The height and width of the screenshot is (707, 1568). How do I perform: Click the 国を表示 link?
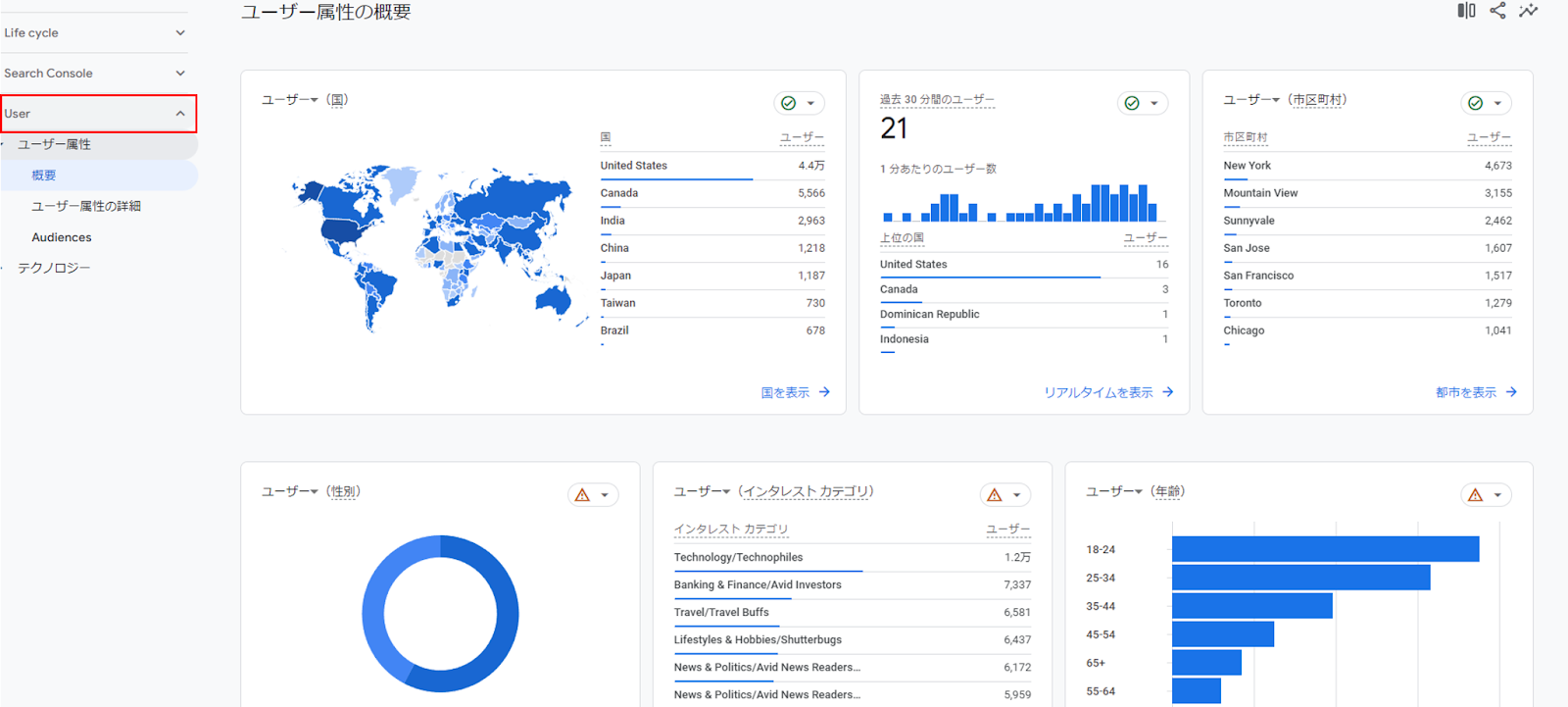point(785,392)
